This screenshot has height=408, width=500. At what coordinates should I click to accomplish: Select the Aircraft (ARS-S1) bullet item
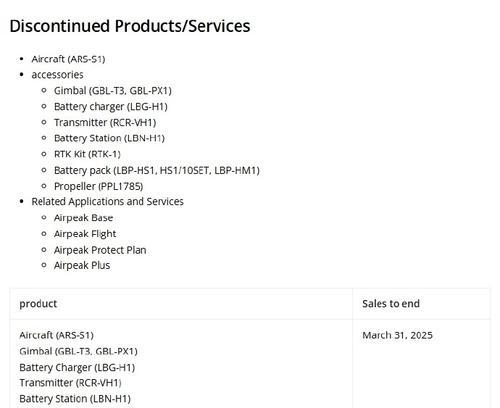click(68, 59)
